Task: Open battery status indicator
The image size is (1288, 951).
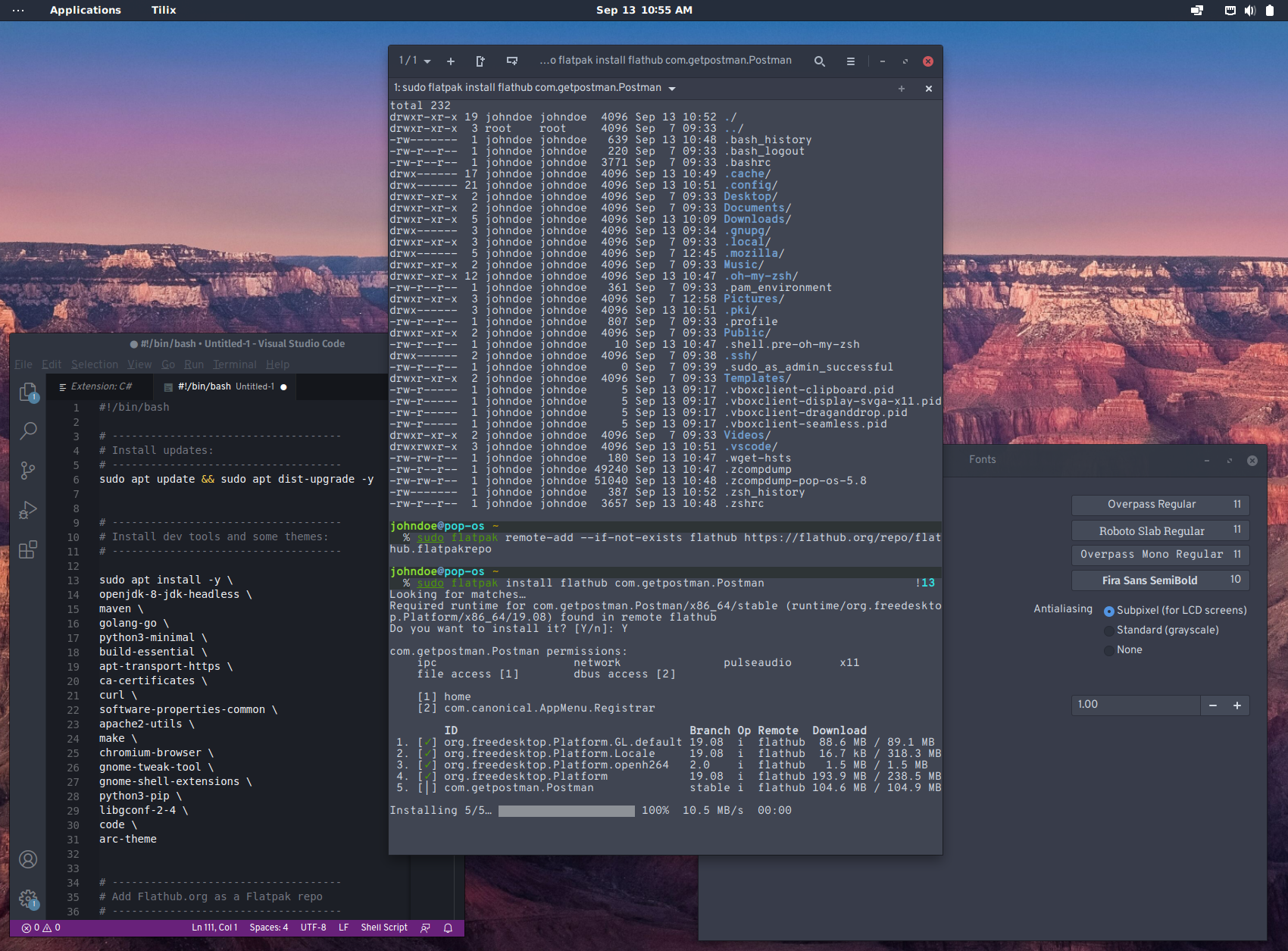Action: click(1270, 11)
